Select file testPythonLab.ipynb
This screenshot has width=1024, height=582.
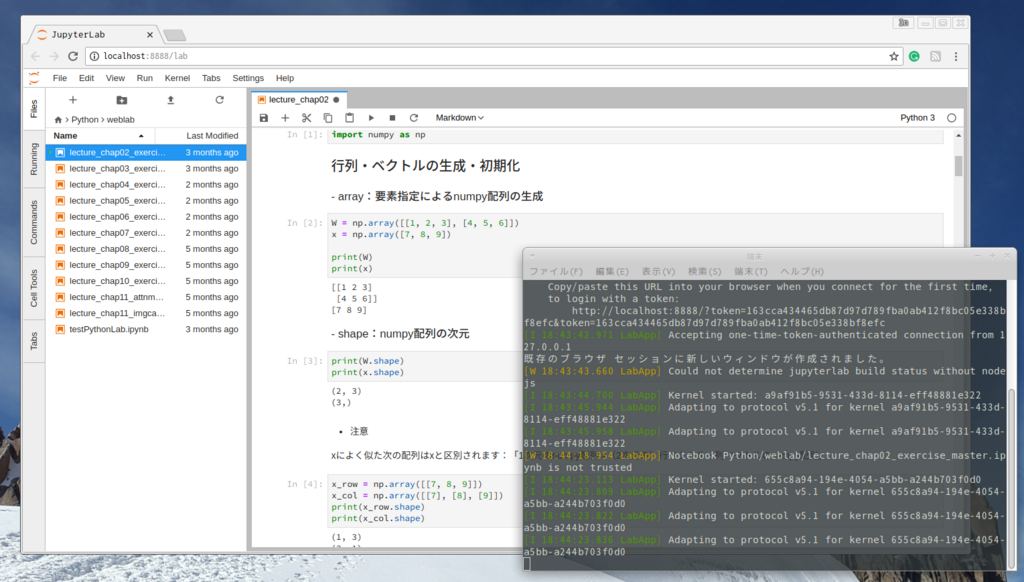coord(146,329)
